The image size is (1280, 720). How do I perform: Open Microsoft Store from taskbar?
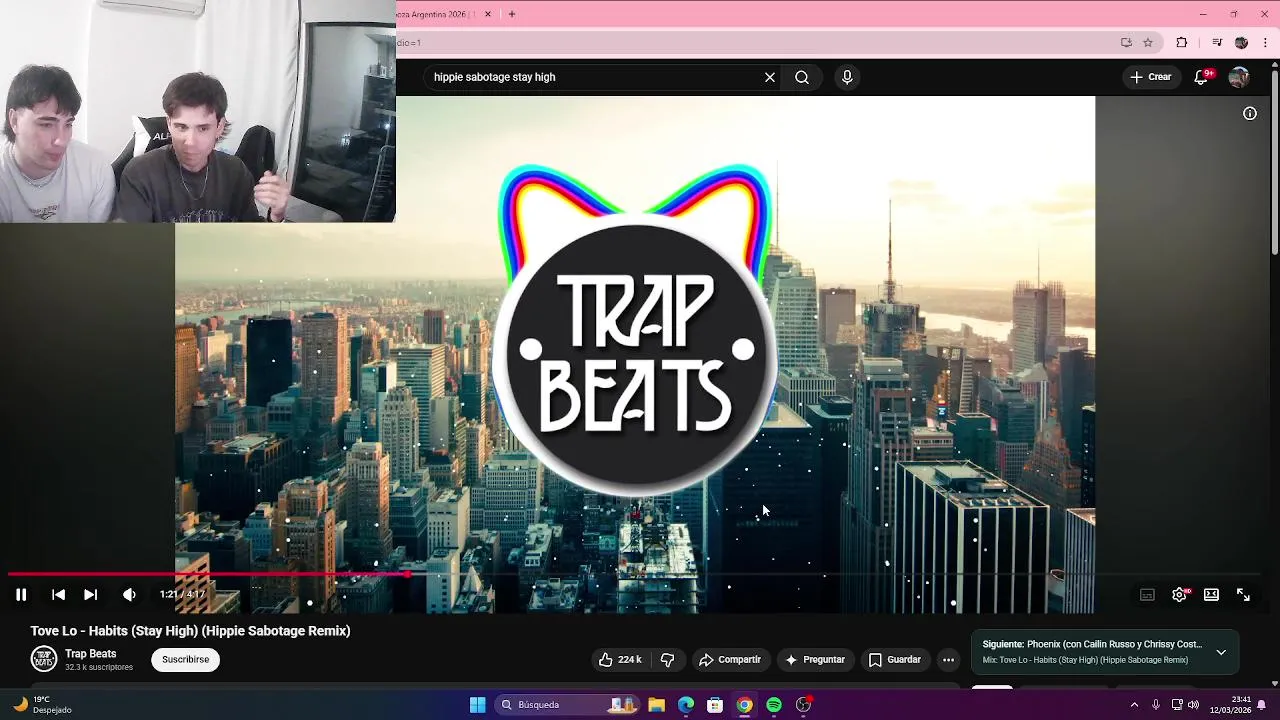[715, 705]
